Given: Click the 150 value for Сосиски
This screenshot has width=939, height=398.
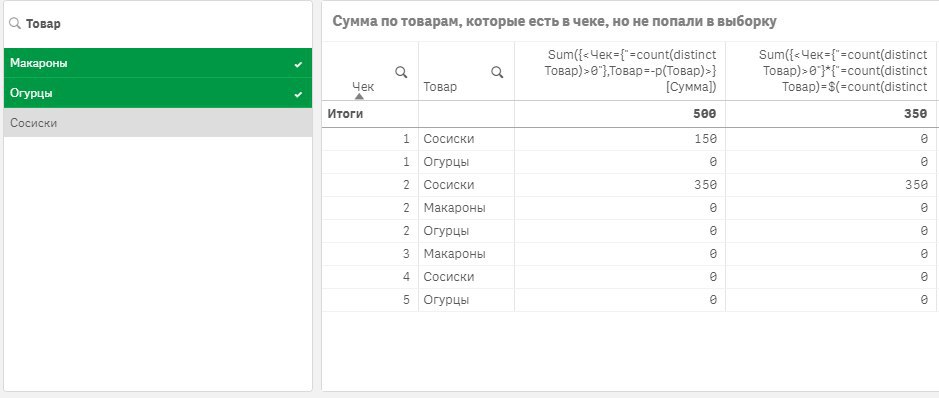Looking at the screenshot, I should pyautogui.click(x=705, y=139).
